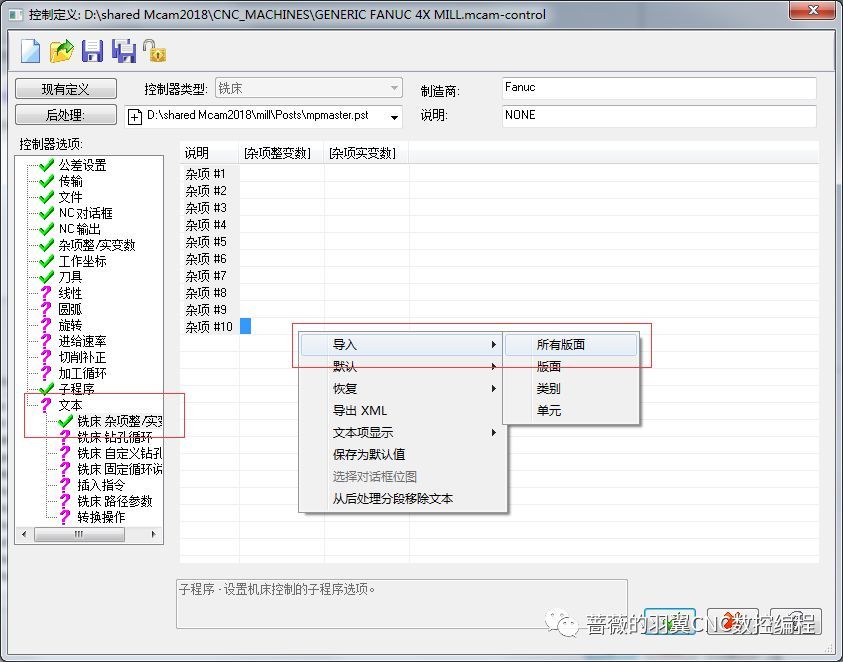The width and height of the screenshot is (843, 662).
Task: Select NC 输出 tree item
Action: coord(80,229)
